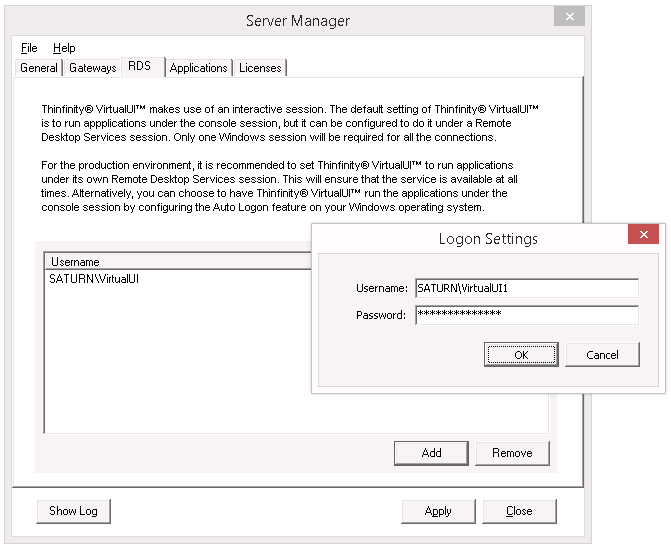Screen dimensions: 671x550
Task: Click the Remove user button
Action: (x=512, y=453)
